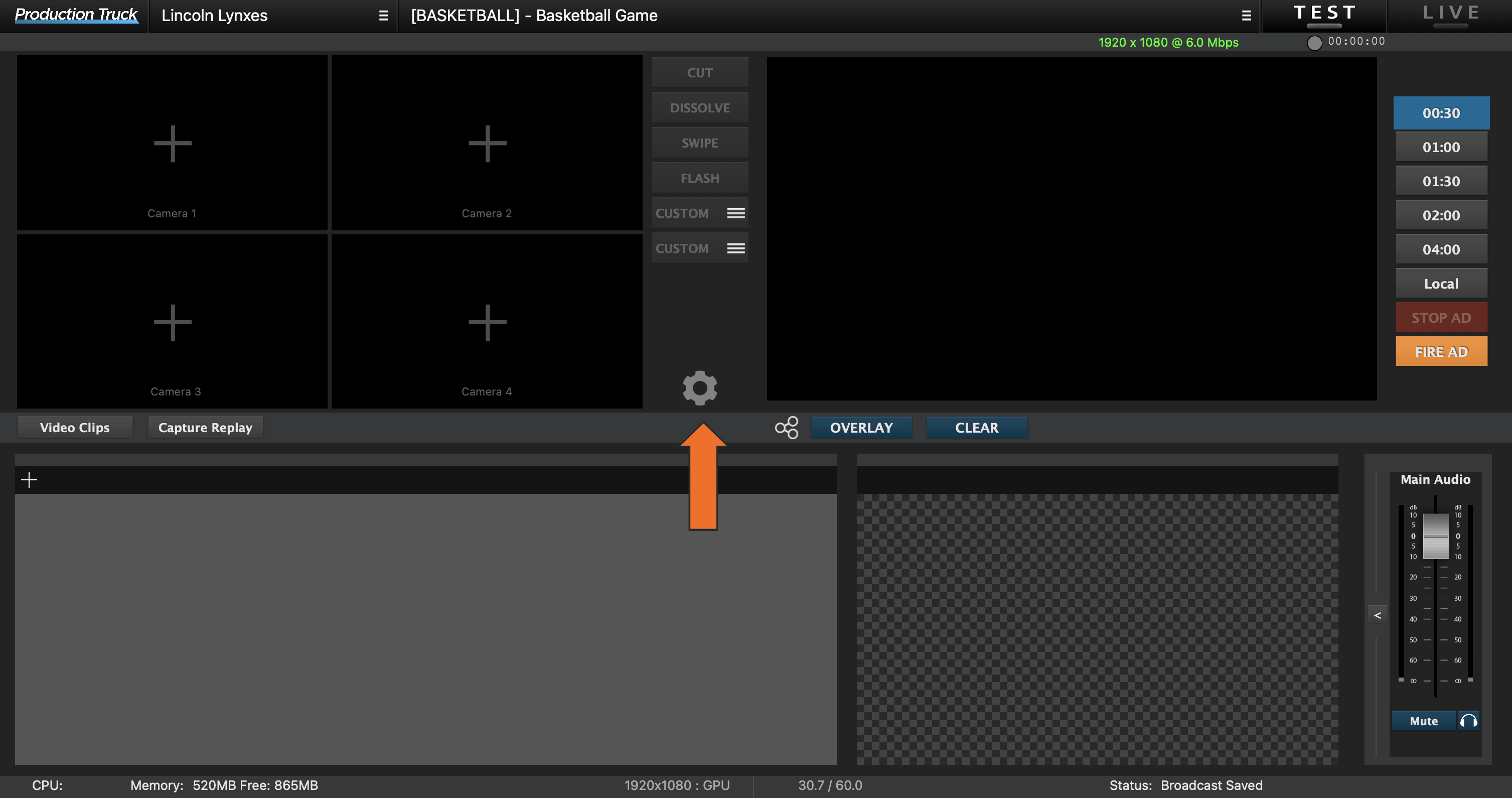Select the Local ad option
The image size is (1512, 798).
pyautogui.click(x=1441, y=284)
